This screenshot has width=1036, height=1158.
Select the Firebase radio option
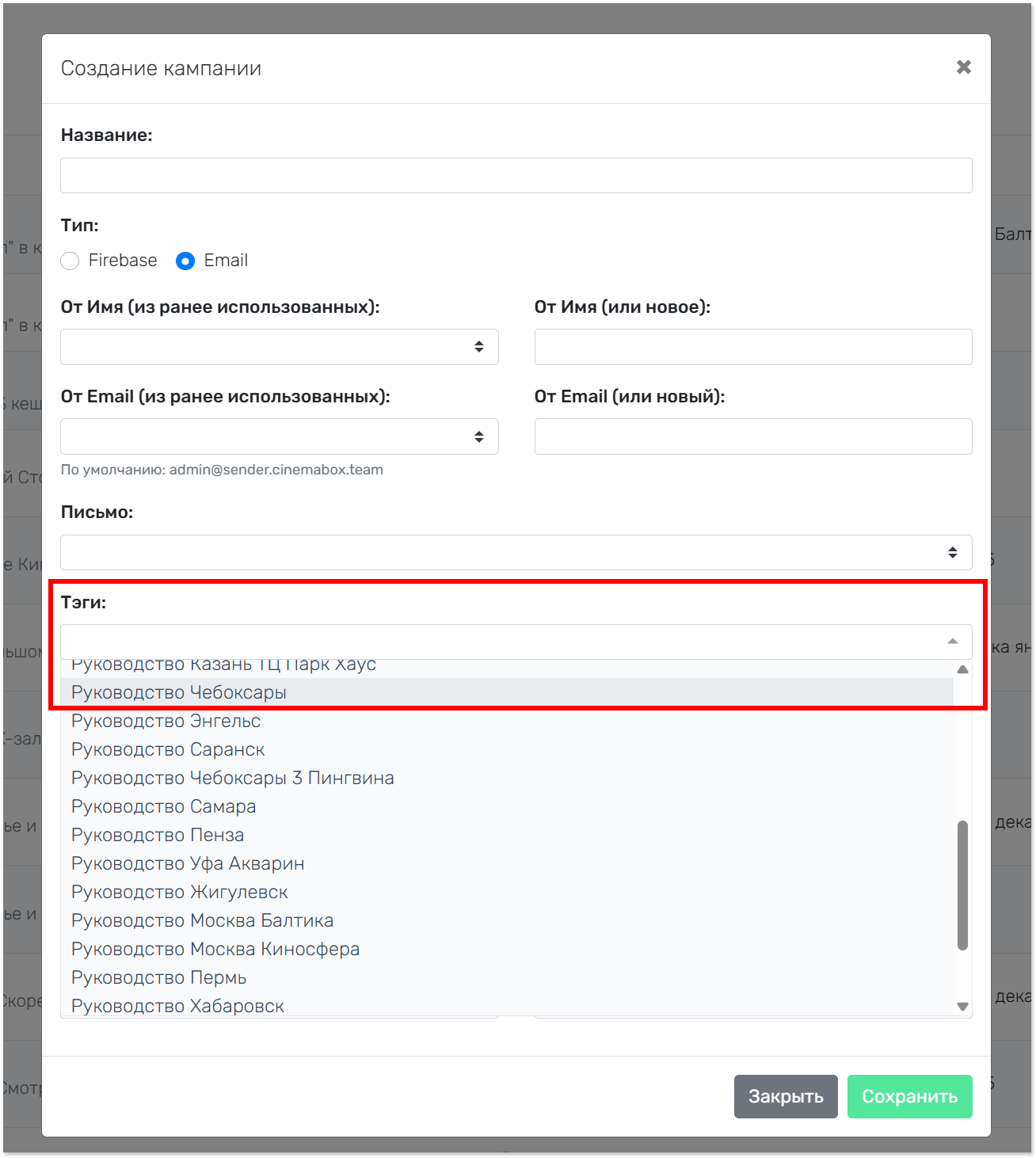[x=70, y=261]
